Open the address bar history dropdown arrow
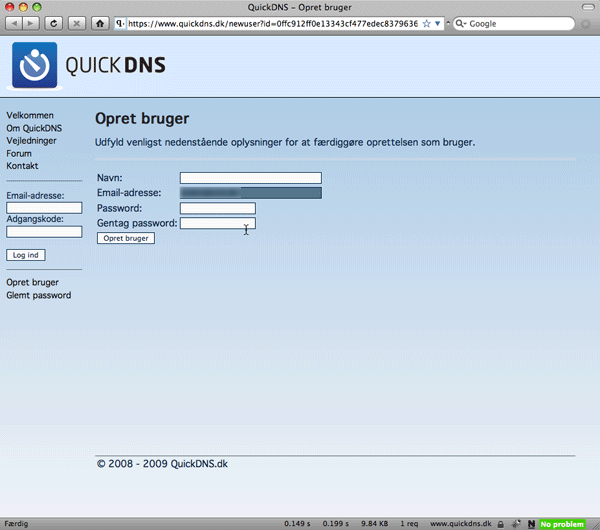The height and width of the screenshot is (530, 600). coord(437,24)
